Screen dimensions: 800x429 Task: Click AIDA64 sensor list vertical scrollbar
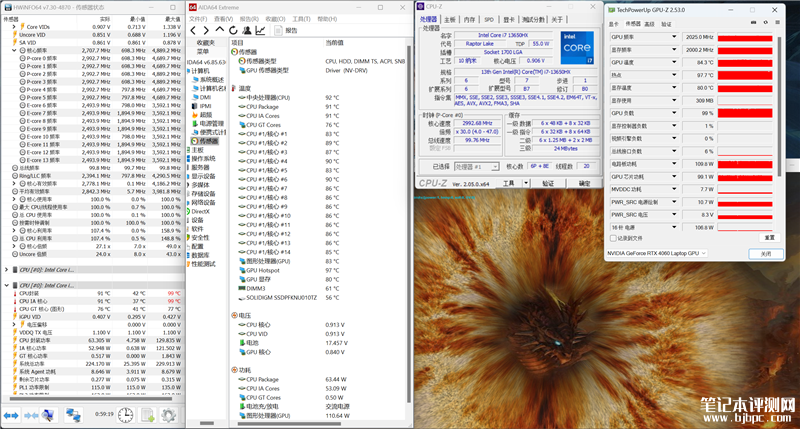(x=409, y=224)
